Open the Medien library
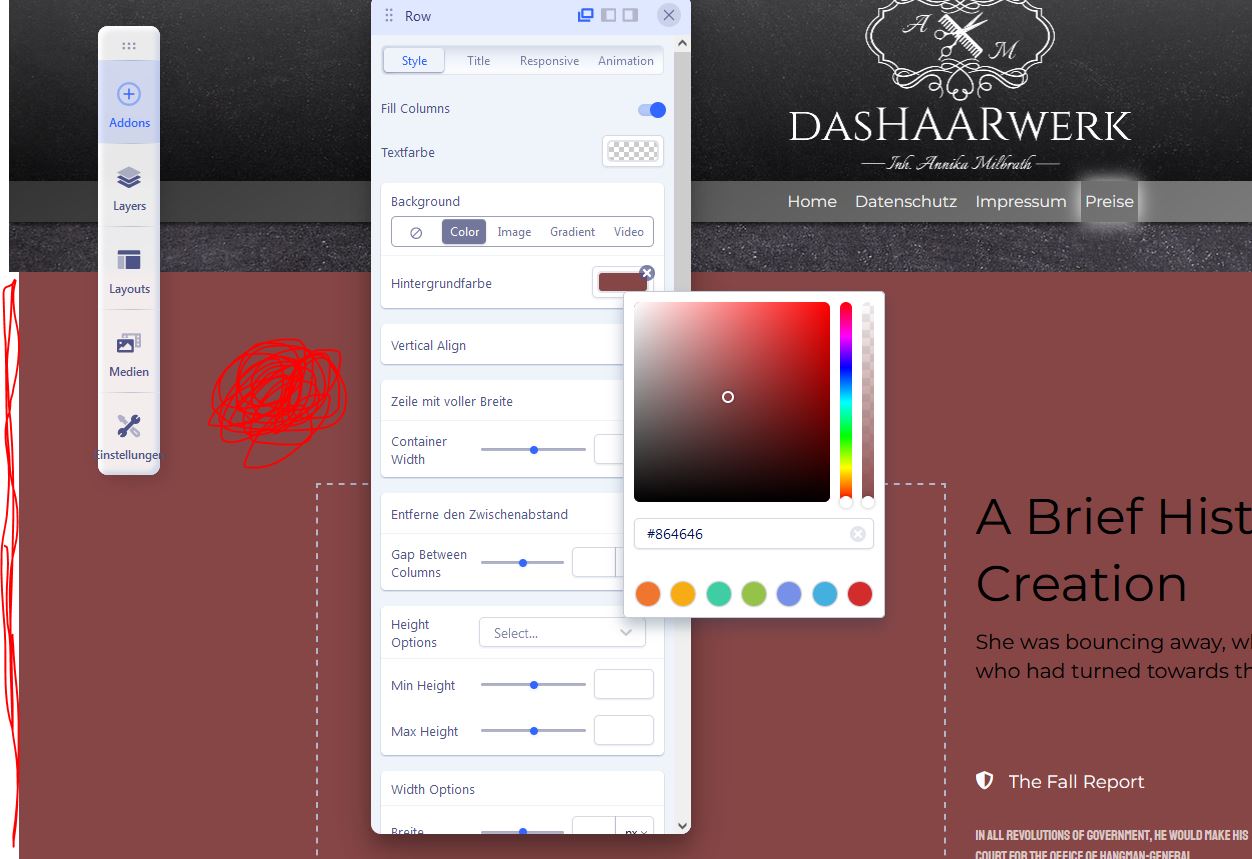1252x859 pixels. 129,354
